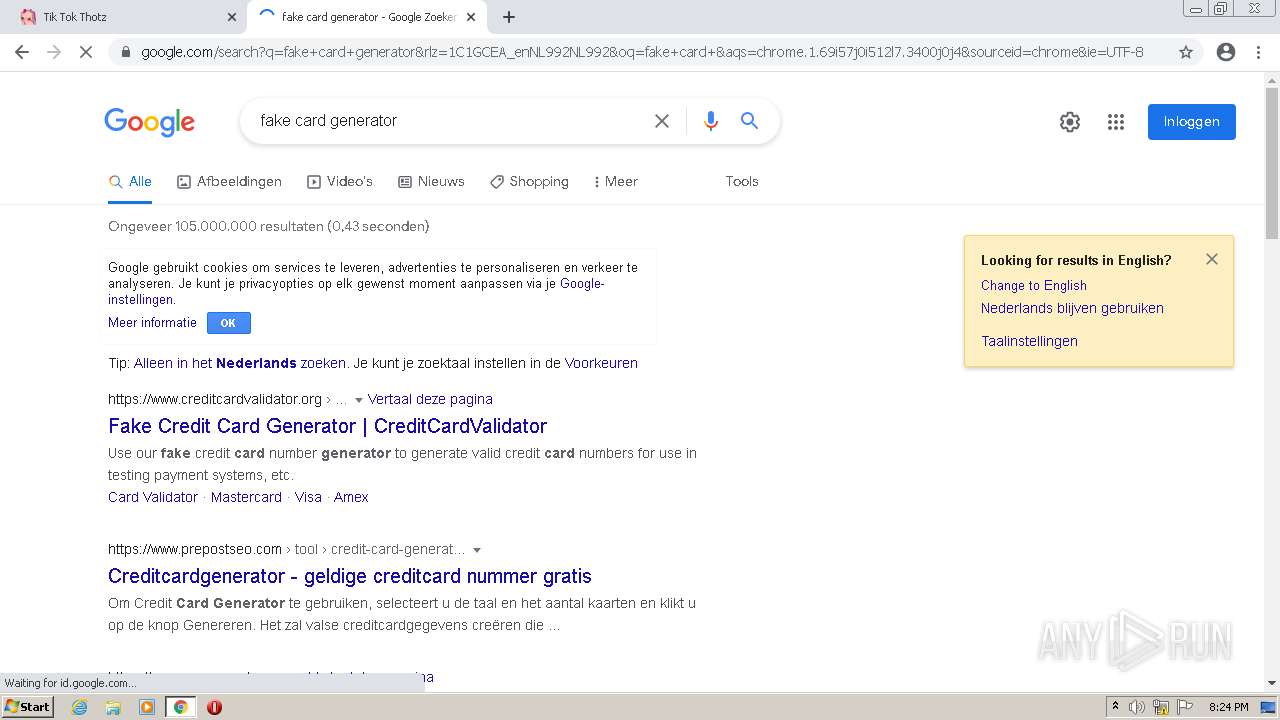The width and height of the screenshot is (1280, 720).
Task: Open file explorer from taskbar
Action: click(113, 707)
